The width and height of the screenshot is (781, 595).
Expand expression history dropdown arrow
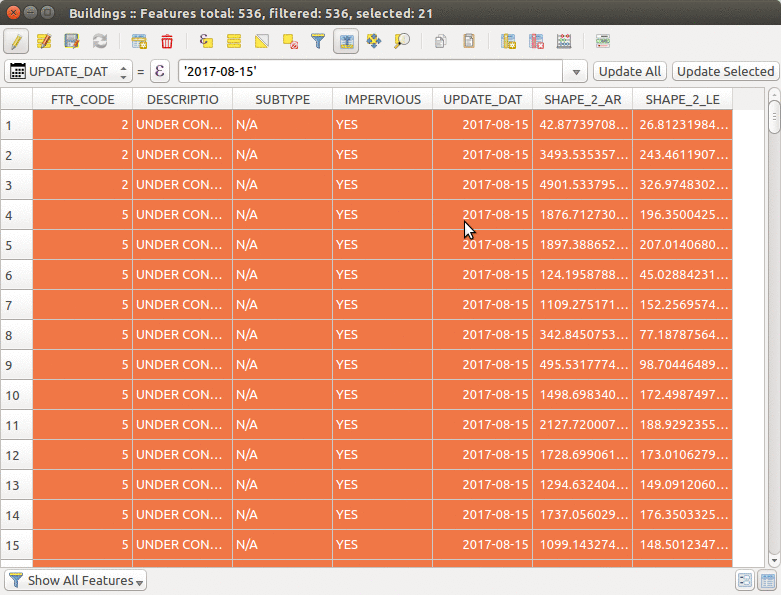[576, 72]
